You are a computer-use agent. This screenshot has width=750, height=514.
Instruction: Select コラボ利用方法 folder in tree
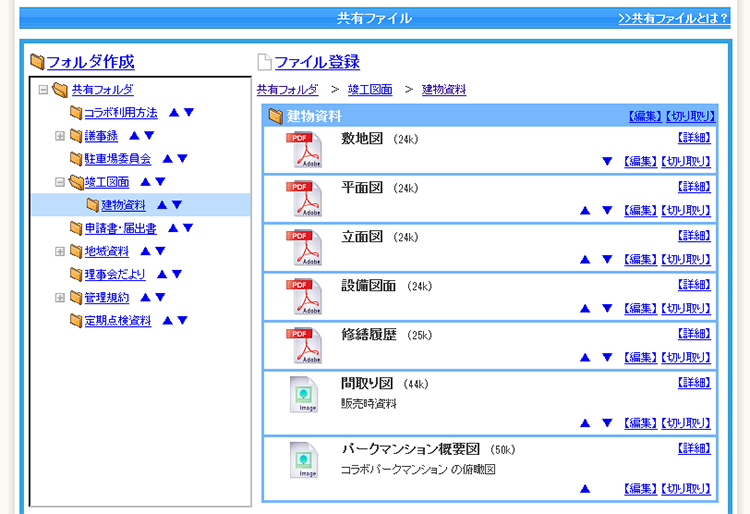coord(121,112)
